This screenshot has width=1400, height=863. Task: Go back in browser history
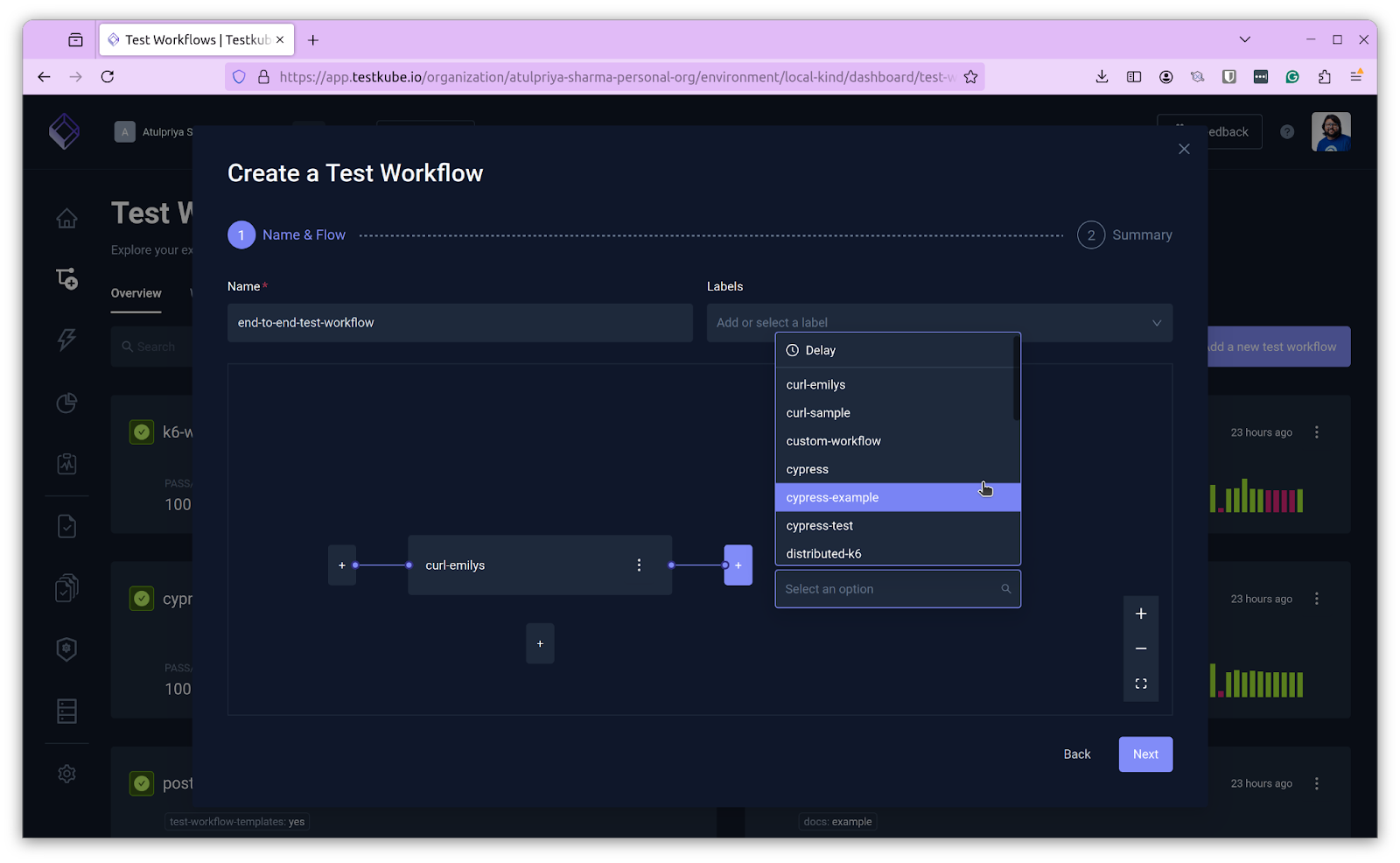coord(44,77)
